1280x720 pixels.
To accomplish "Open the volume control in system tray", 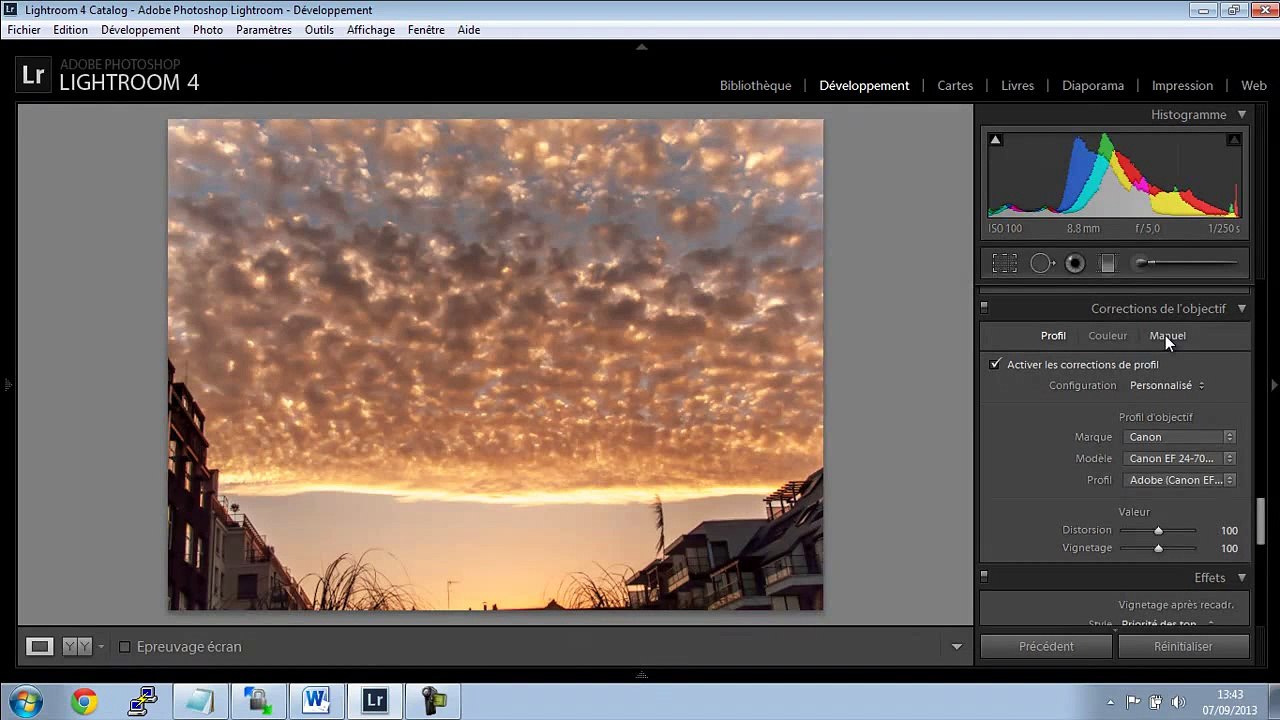I will click(x=1178, y=702).
